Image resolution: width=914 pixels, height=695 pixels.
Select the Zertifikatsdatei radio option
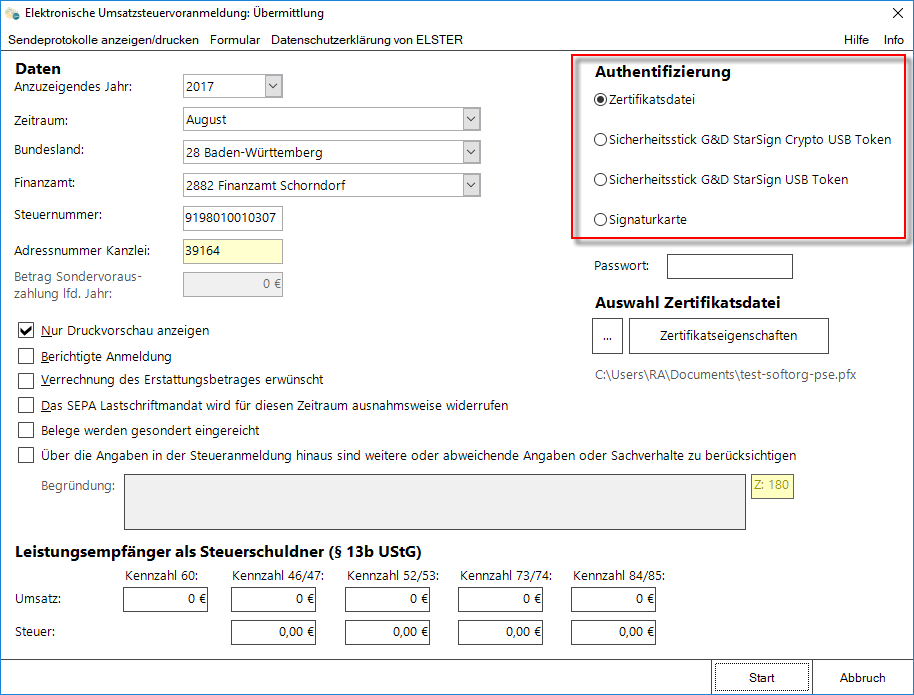tap(600, 100)
